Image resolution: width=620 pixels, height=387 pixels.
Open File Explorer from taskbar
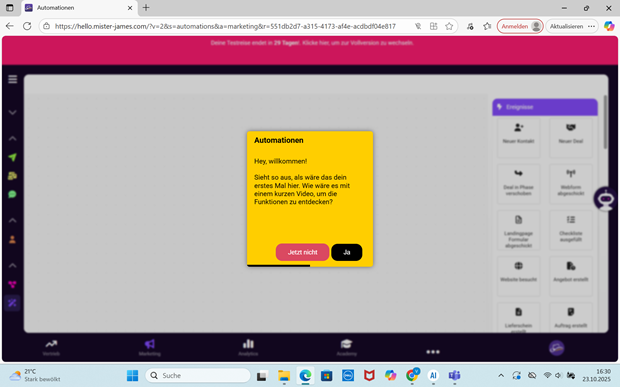(284, 376)
